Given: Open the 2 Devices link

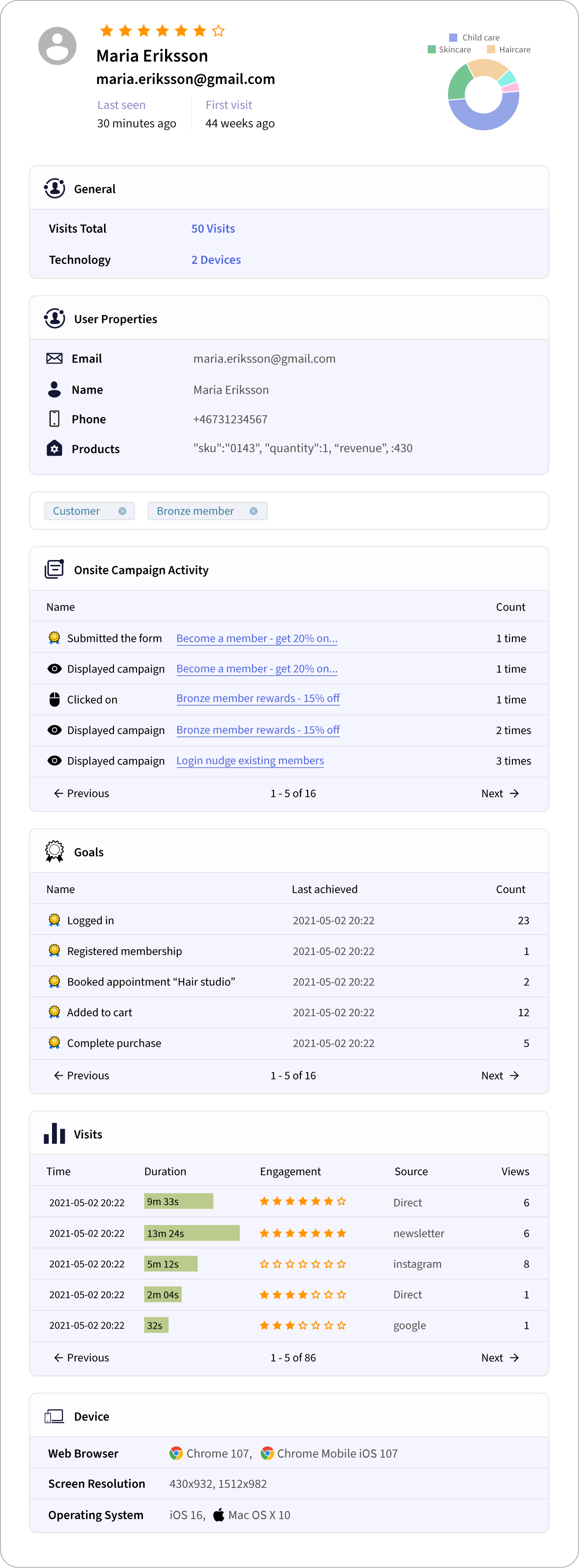Looking at the screenshot, I should pos(216,260).
